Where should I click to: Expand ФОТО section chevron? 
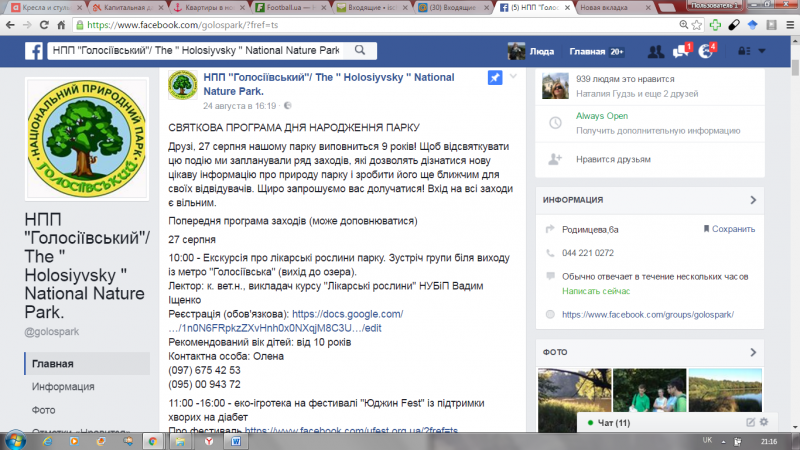[x=753, y=352]
